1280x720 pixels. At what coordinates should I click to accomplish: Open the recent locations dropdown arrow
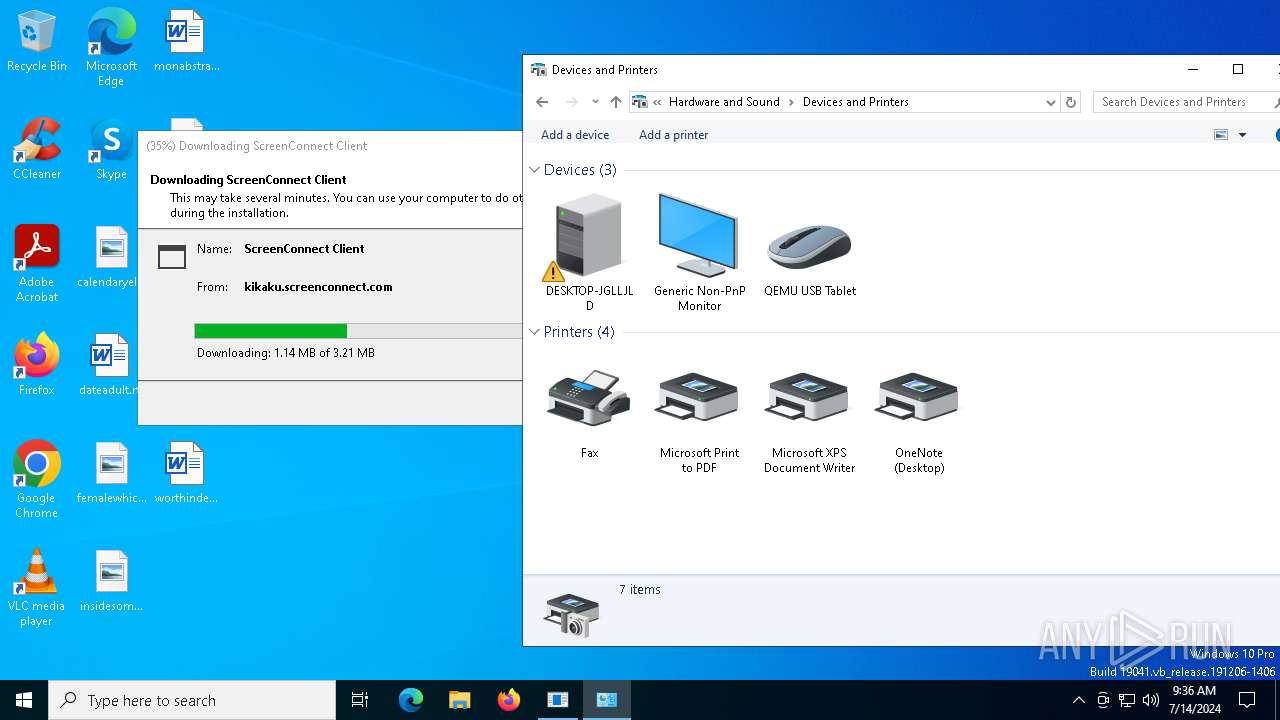(595, 102)
